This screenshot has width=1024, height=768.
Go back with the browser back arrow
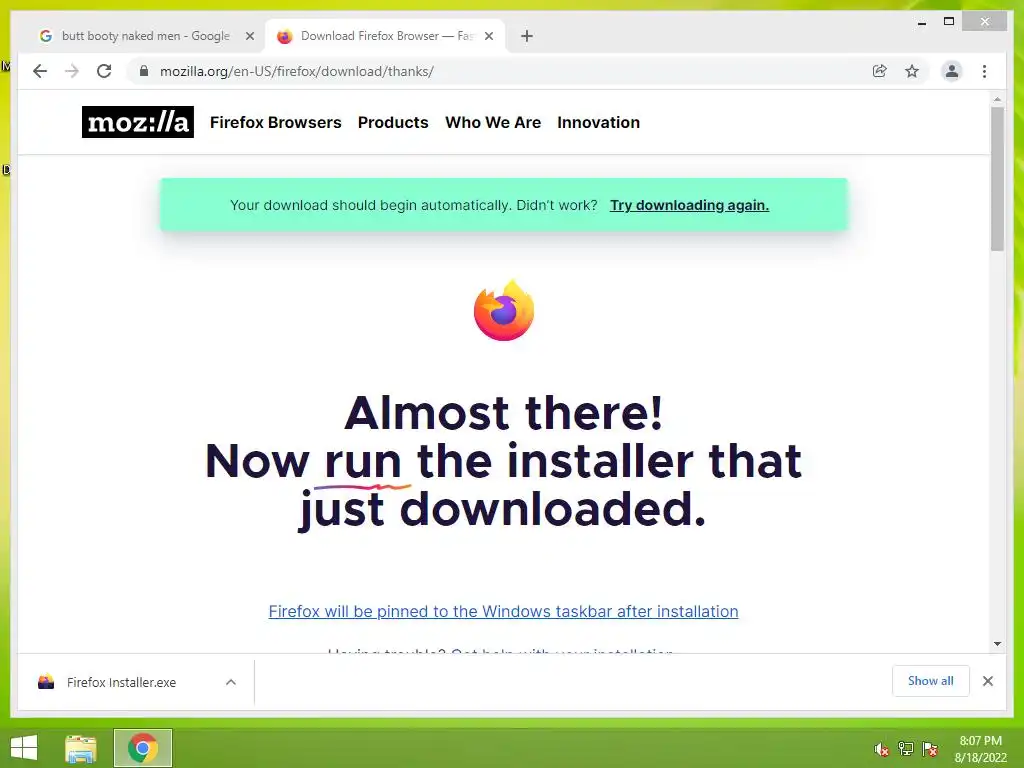pos(40,71)
